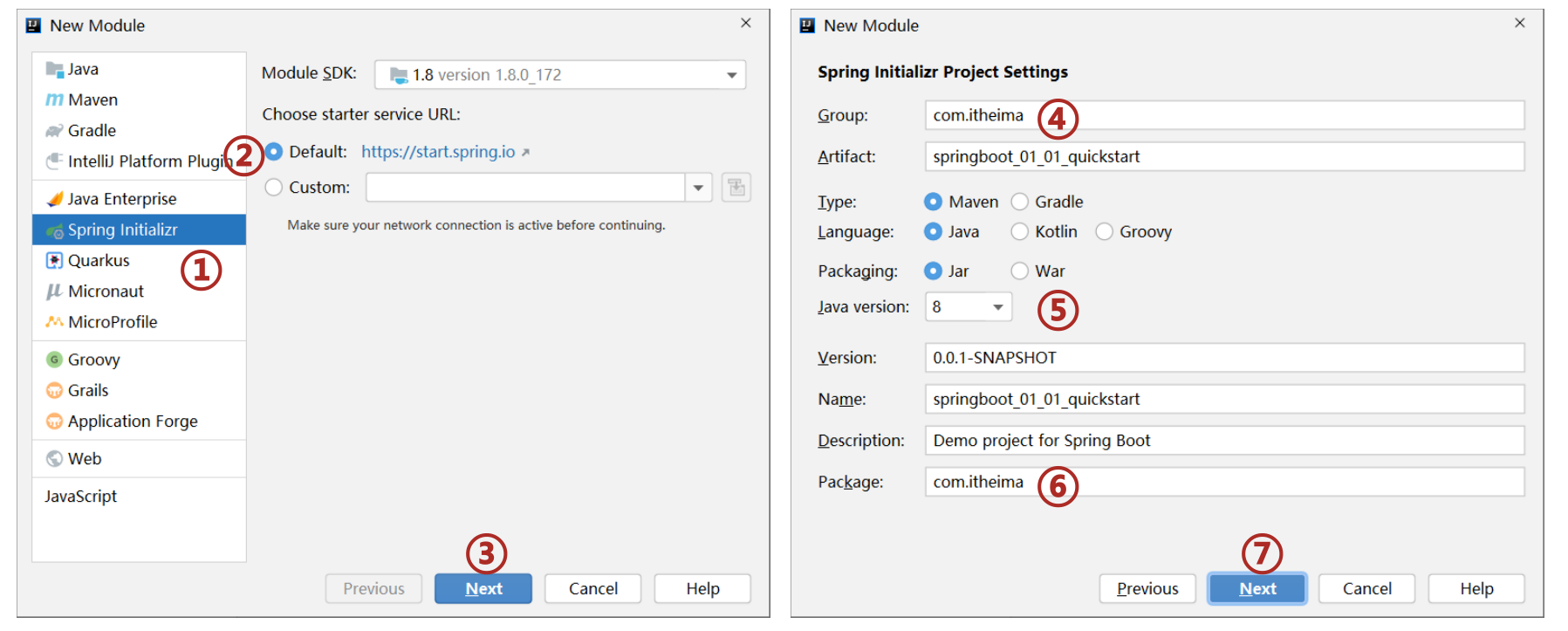The image size is (1568, 631).
Task: Select the Quarkus icon
Action: coord(55,261)
